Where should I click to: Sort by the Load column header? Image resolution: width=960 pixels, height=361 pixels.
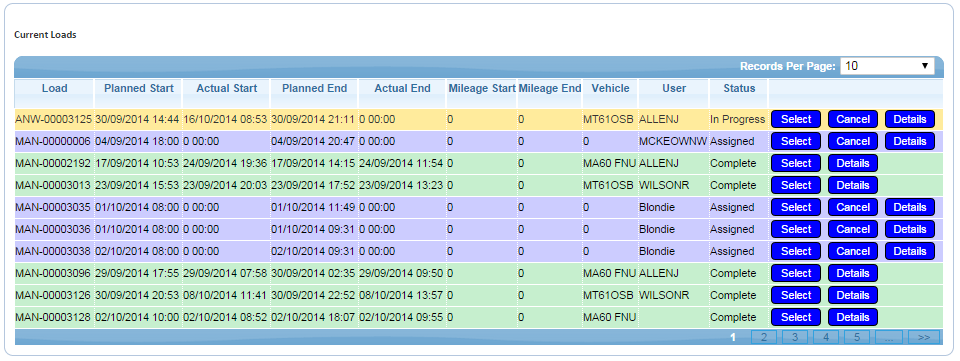point(54,89)
